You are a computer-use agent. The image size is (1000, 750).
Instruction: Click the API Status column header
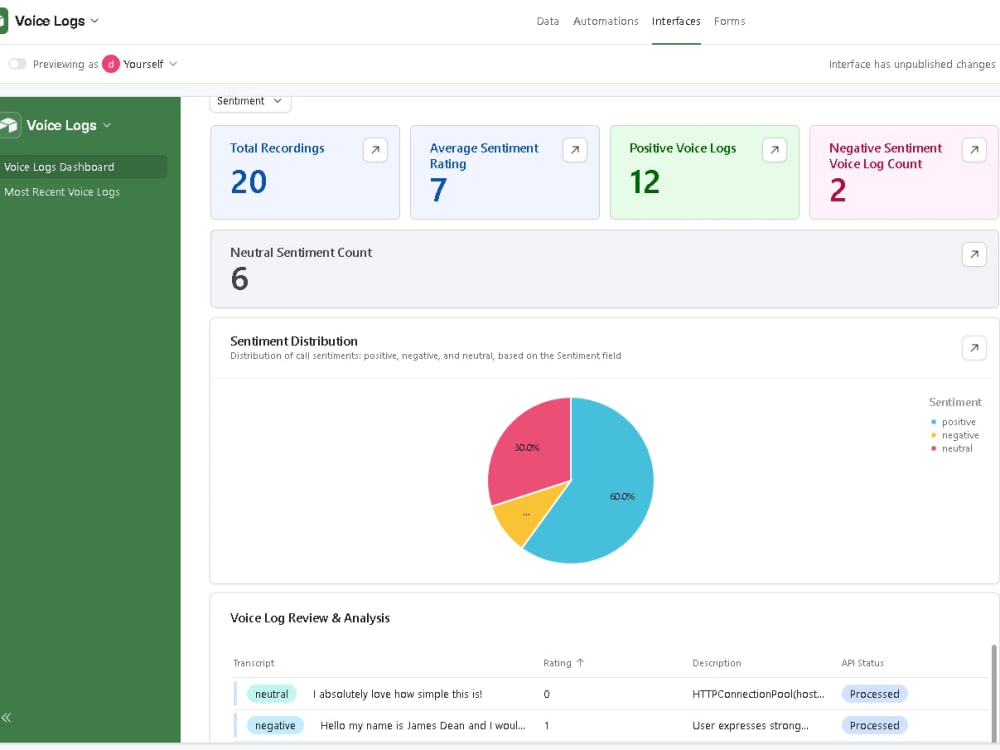[862, 663]
